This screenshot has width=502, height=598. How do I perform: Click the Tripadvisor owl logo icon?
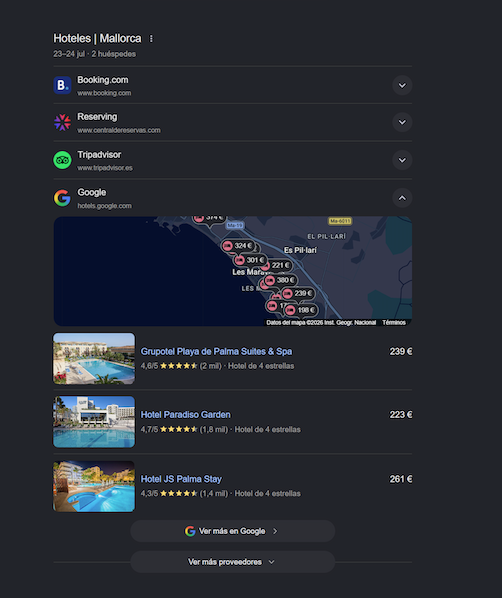[62, 160]
